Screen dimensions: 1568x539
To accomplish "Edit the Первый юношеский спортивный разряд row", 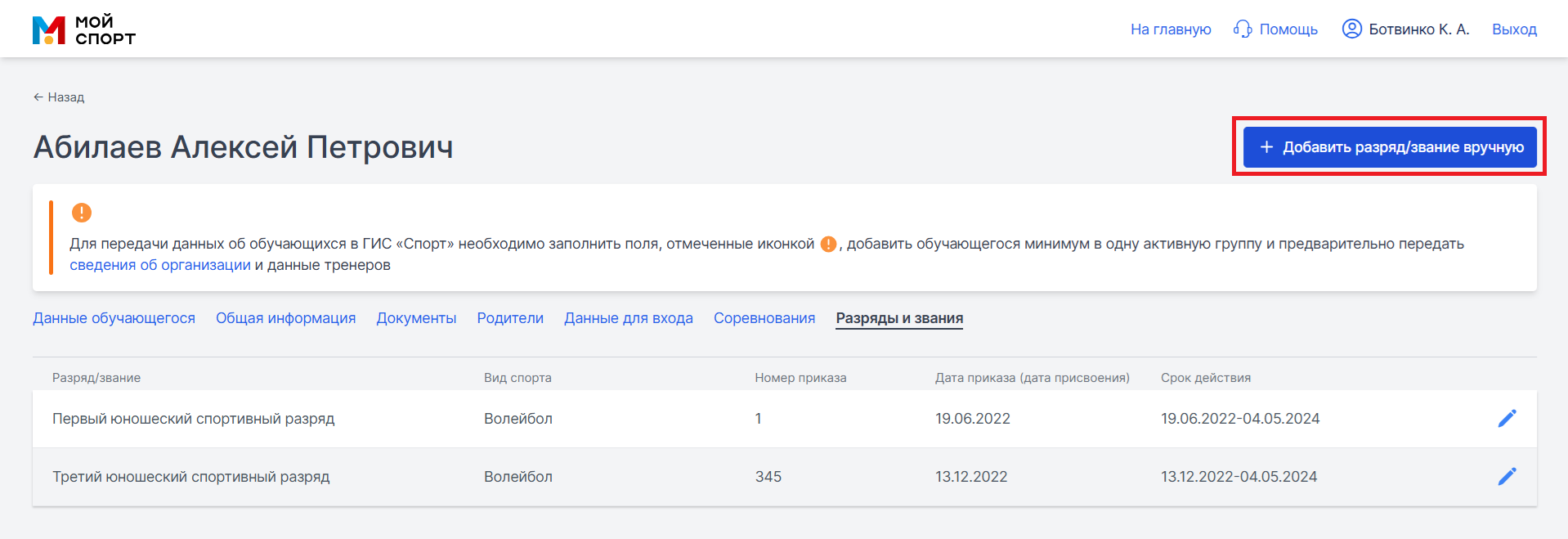I will click(1507, 419).
